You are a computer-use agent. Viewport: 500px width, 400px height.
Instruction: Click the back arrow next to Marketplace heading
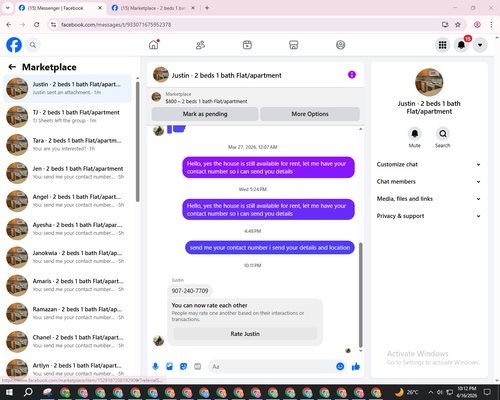click(12, 67)
